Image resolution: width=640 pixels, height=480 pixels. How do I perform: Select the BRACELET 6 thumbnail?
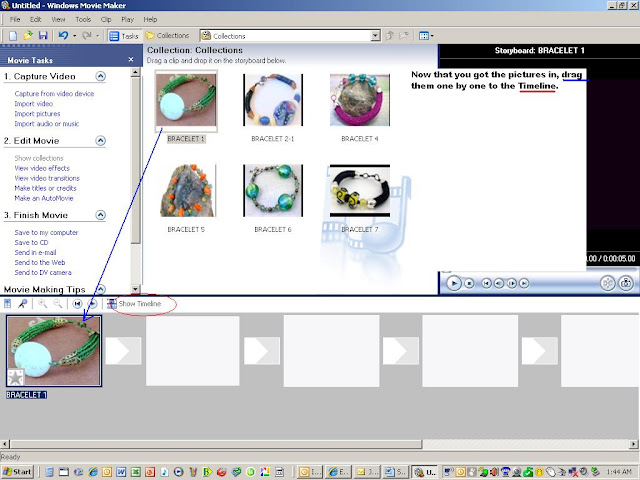(273, 191)
